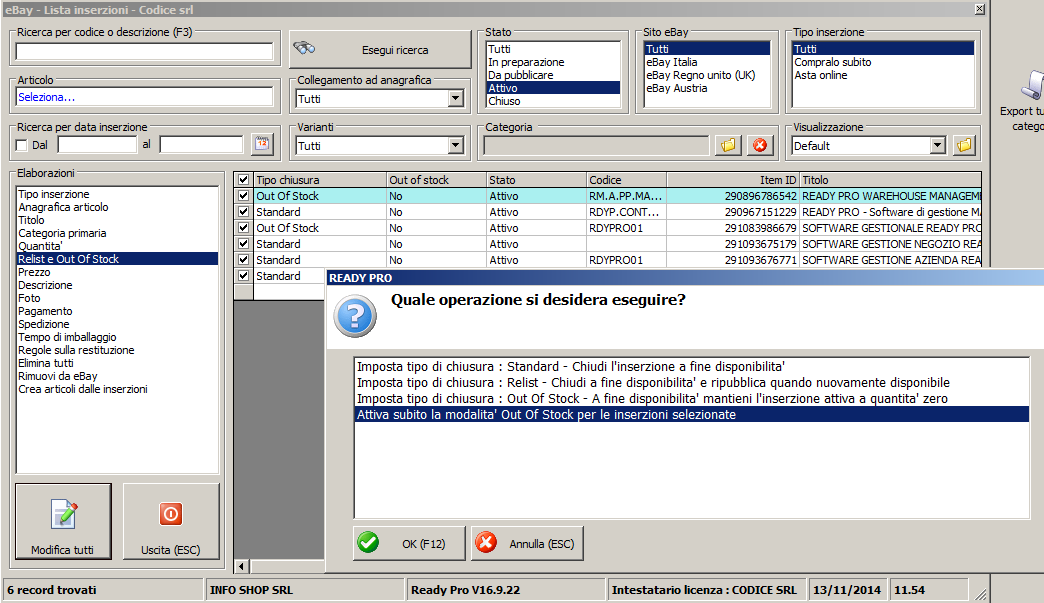1044x603 pixels.
Task: Select 'Asta online' in Tipo inserzione
Action: 820,75
